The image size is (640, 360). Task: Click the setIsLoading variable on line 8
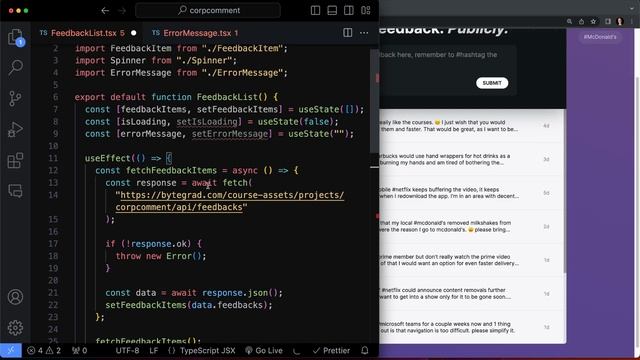207,122
